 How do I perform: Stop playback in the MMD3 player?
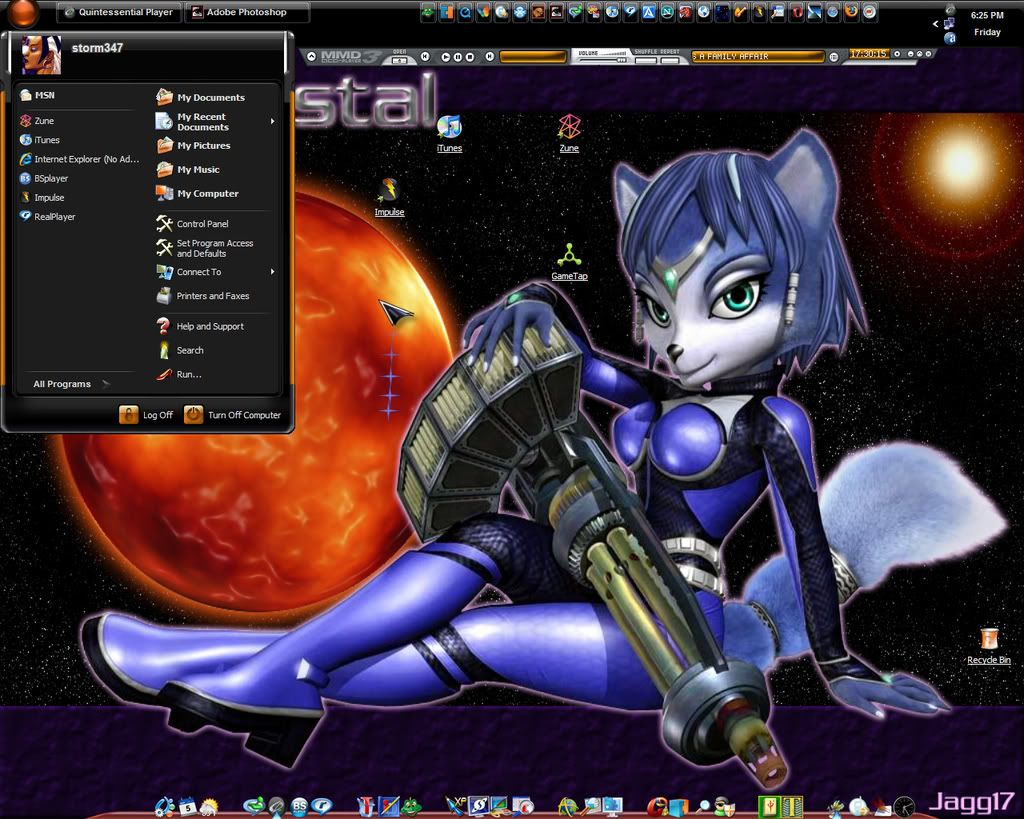point(470,57)
